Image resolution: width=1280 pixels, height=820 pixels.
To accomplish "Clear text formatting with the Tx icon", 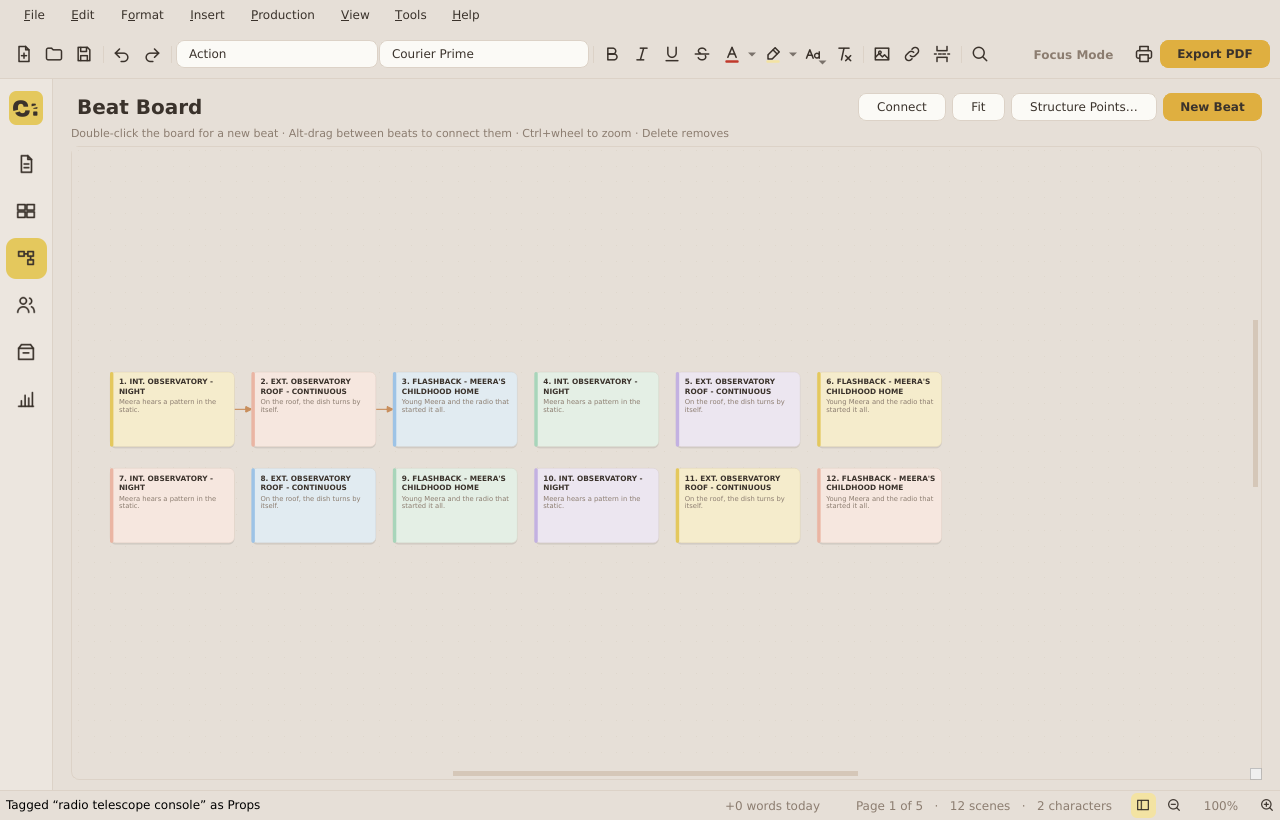I will tap(845, 54).
